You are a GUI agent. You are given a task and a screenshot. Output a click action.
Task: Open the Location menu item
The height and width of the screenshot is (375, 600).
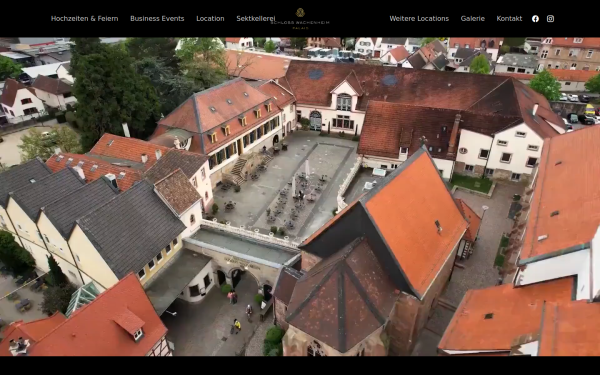210,18
